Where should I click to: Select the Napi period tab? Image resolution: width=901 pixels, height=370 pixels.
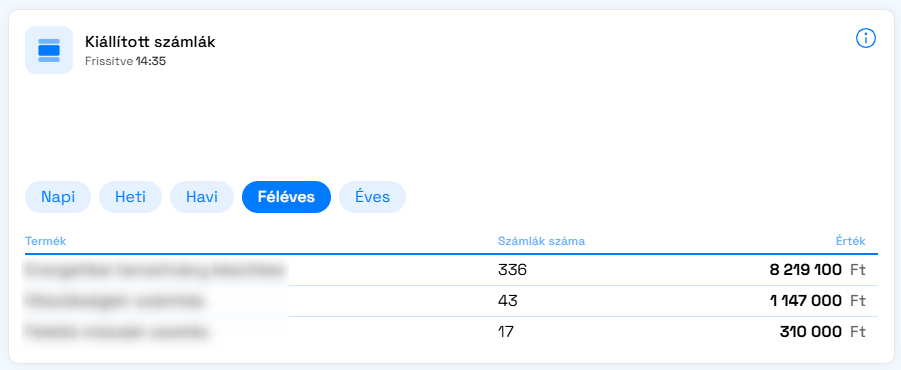pos(58,197)
